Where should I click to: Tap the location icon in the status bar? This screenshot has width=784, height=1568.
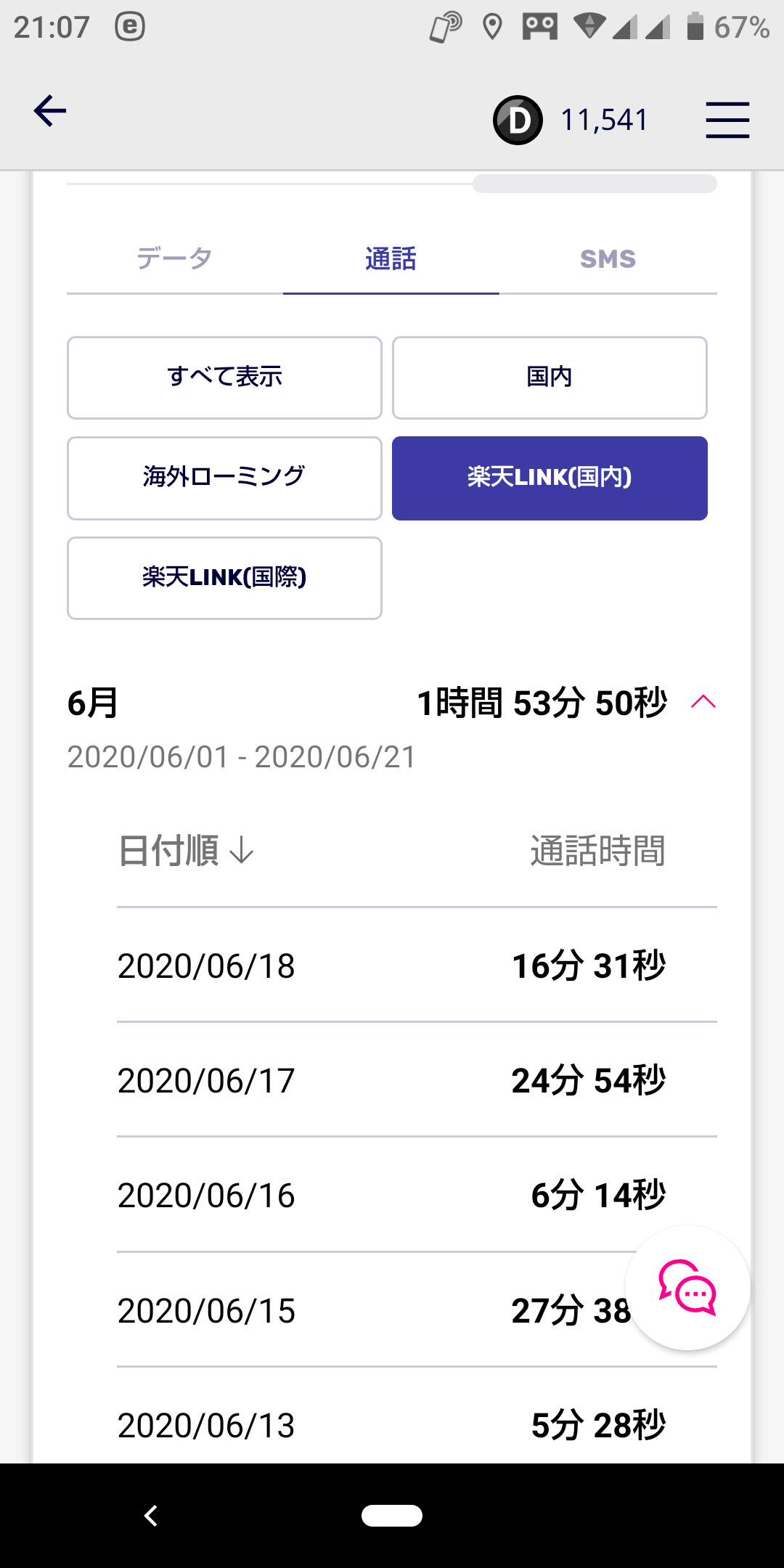click(492, 28)
